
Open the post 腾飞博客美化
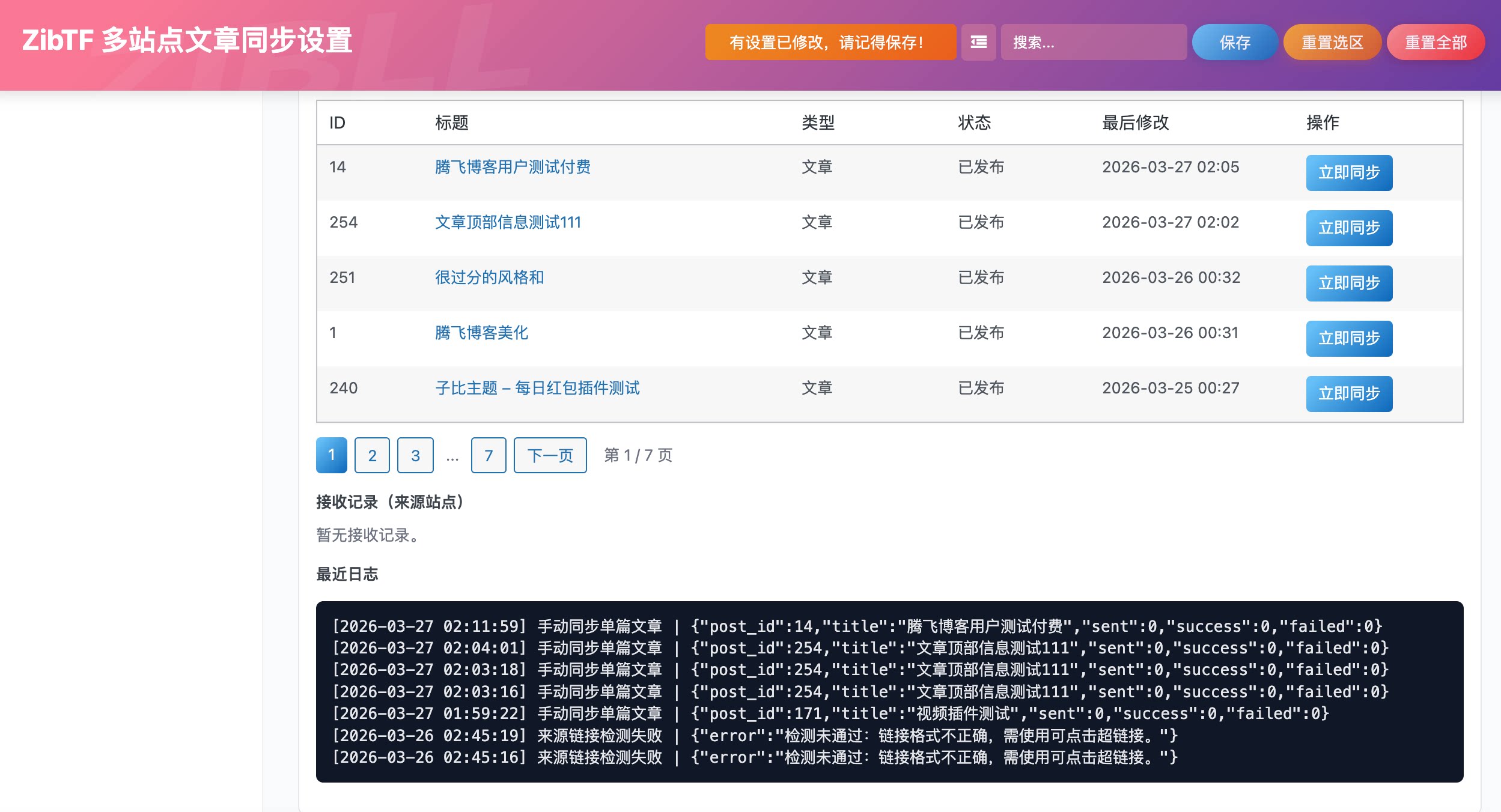(481, 332)
